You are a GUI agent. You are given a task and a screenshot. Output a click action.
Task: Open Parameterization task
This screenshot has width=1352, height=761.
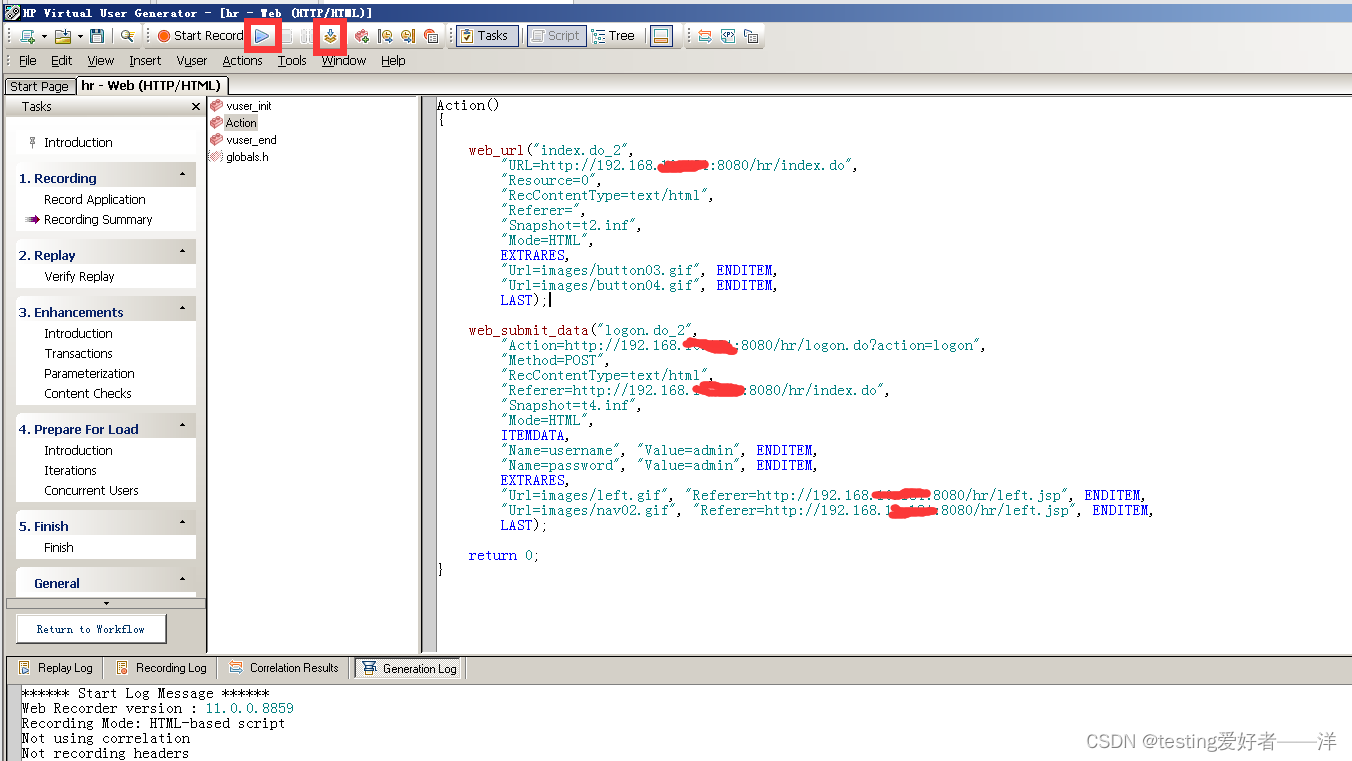pos(89,374)
